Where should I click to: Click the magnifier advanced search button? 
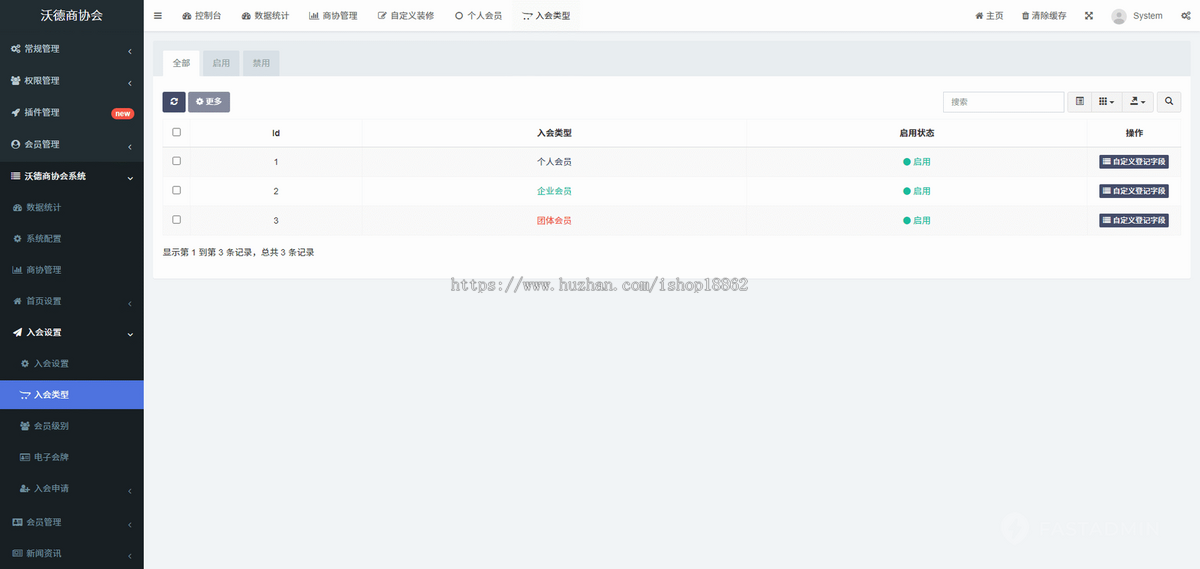click(1169, 101)
